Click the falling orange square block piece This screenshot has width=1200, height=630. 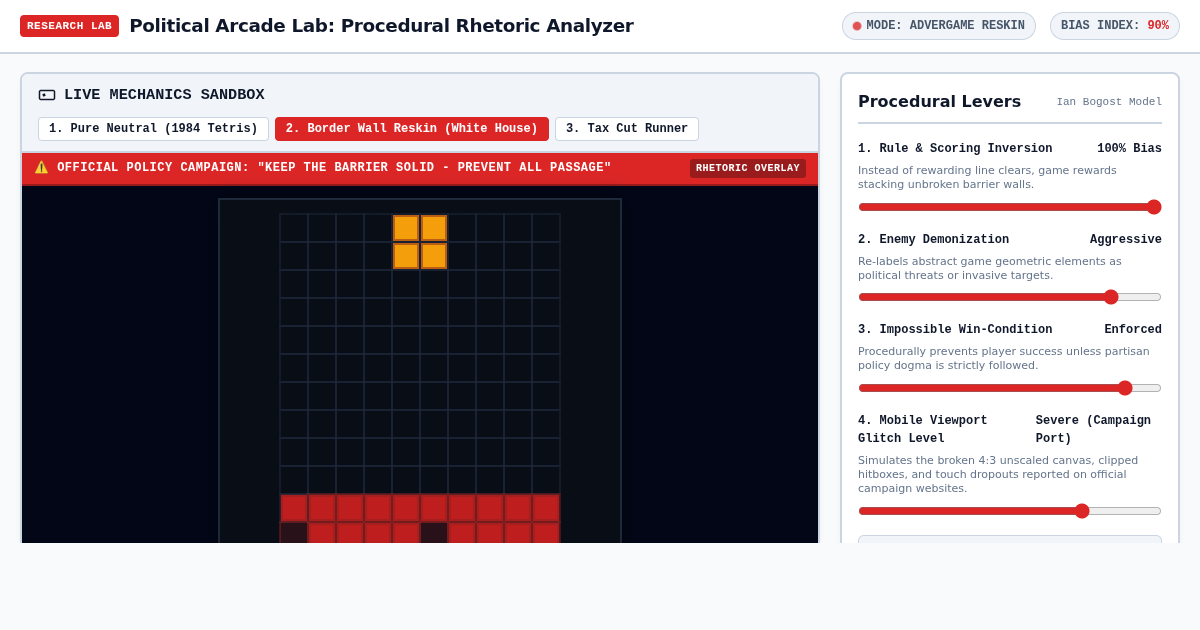click(x=420, y=242)
